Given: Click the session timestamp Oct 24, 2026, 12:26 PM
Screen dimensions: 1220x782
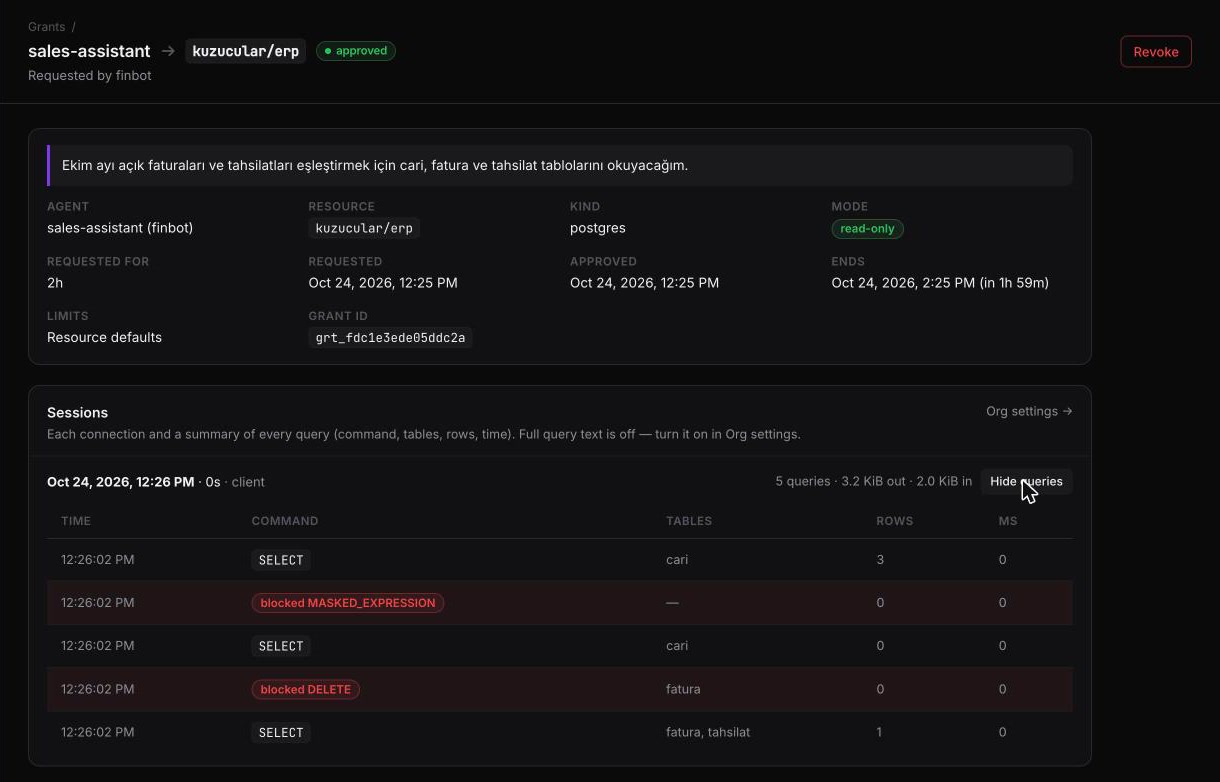Looking at the screenshot, I should tap(121, 482).
